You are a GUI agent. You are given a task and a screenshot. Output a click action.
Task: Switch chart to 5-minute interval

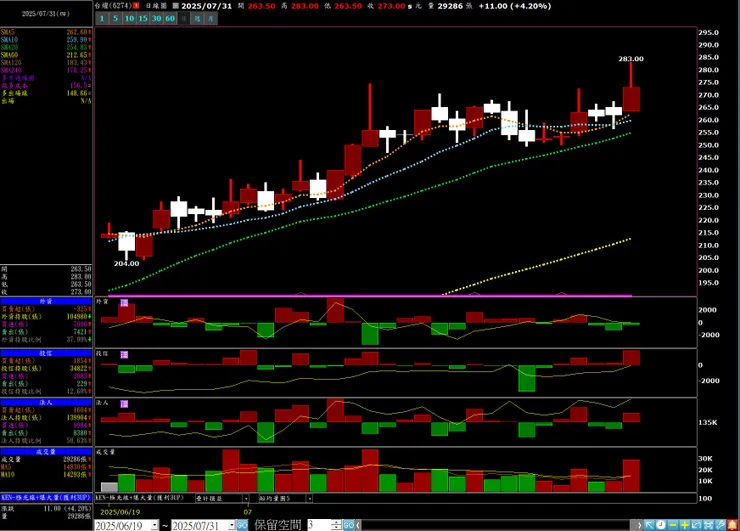(115, 18)
